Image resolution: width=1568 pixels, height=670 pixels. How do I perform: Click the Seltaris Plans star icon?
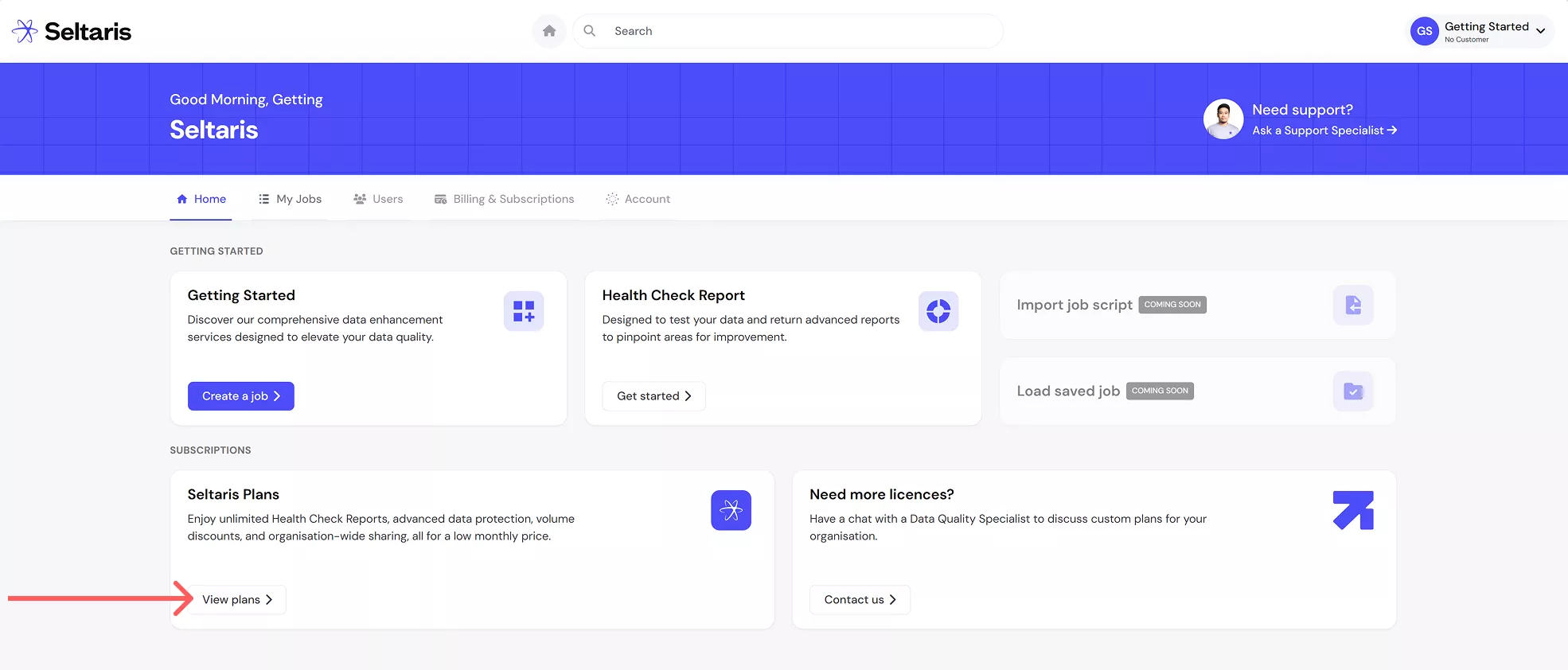[731, 510]
